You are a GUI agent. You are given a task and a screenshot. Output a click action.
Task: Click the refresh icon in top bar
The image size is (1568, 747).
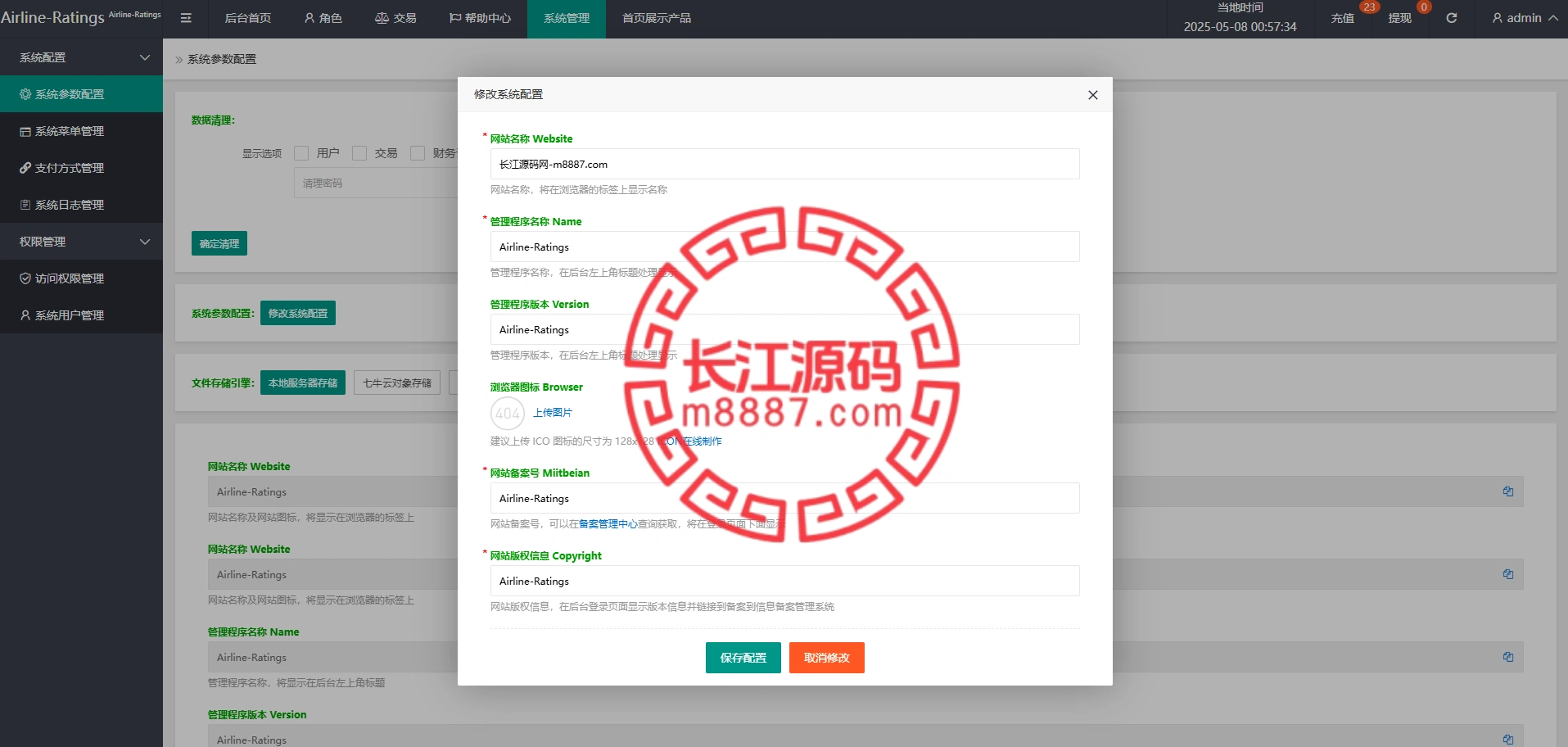click(x=1451, y=18)
